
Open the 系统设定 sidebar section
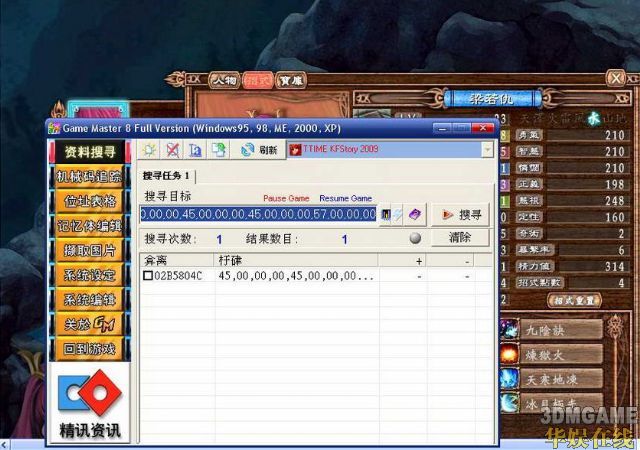[x=90, y=275]
